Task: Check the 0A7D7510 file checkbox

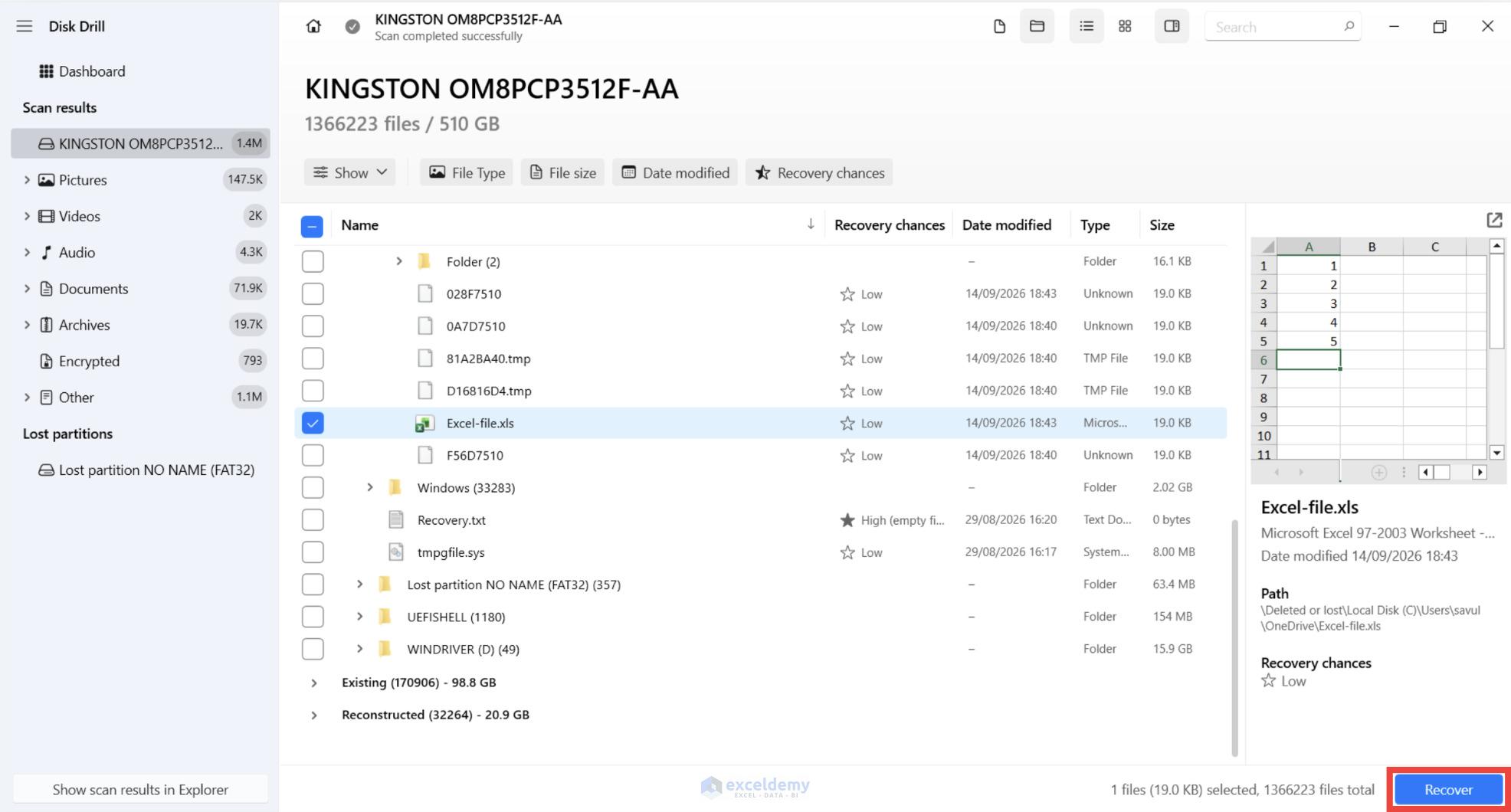Action: pyautogui.click(x=313, y=326)
